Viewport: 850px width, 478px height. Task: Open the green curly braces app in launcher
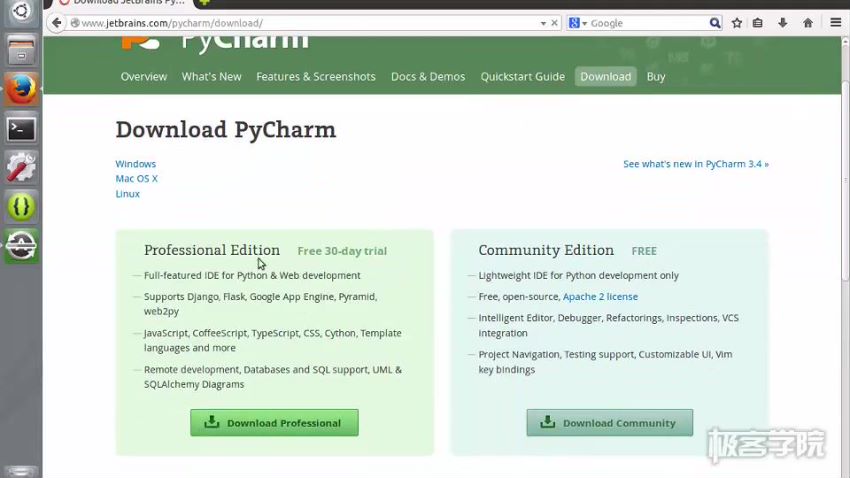[x=21, y=206]
